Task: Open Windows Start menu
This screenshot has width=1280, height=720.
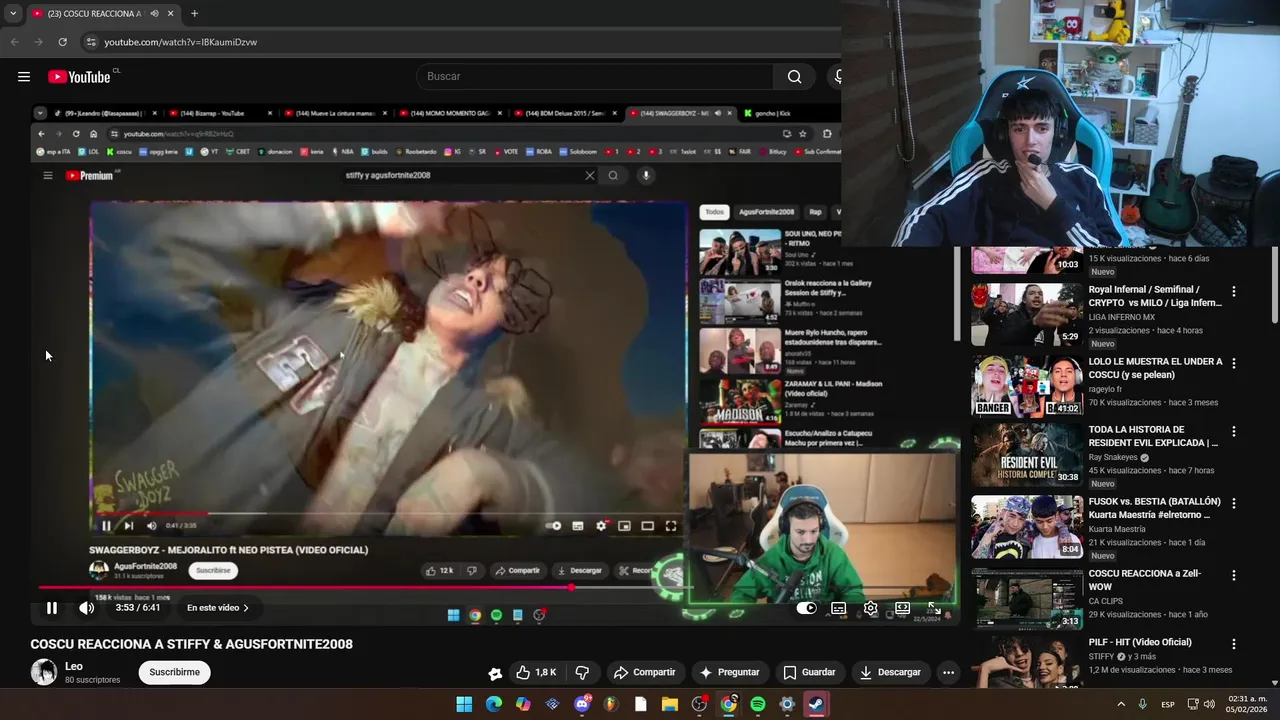Action: pyautogui.click(x=464, y=704)
